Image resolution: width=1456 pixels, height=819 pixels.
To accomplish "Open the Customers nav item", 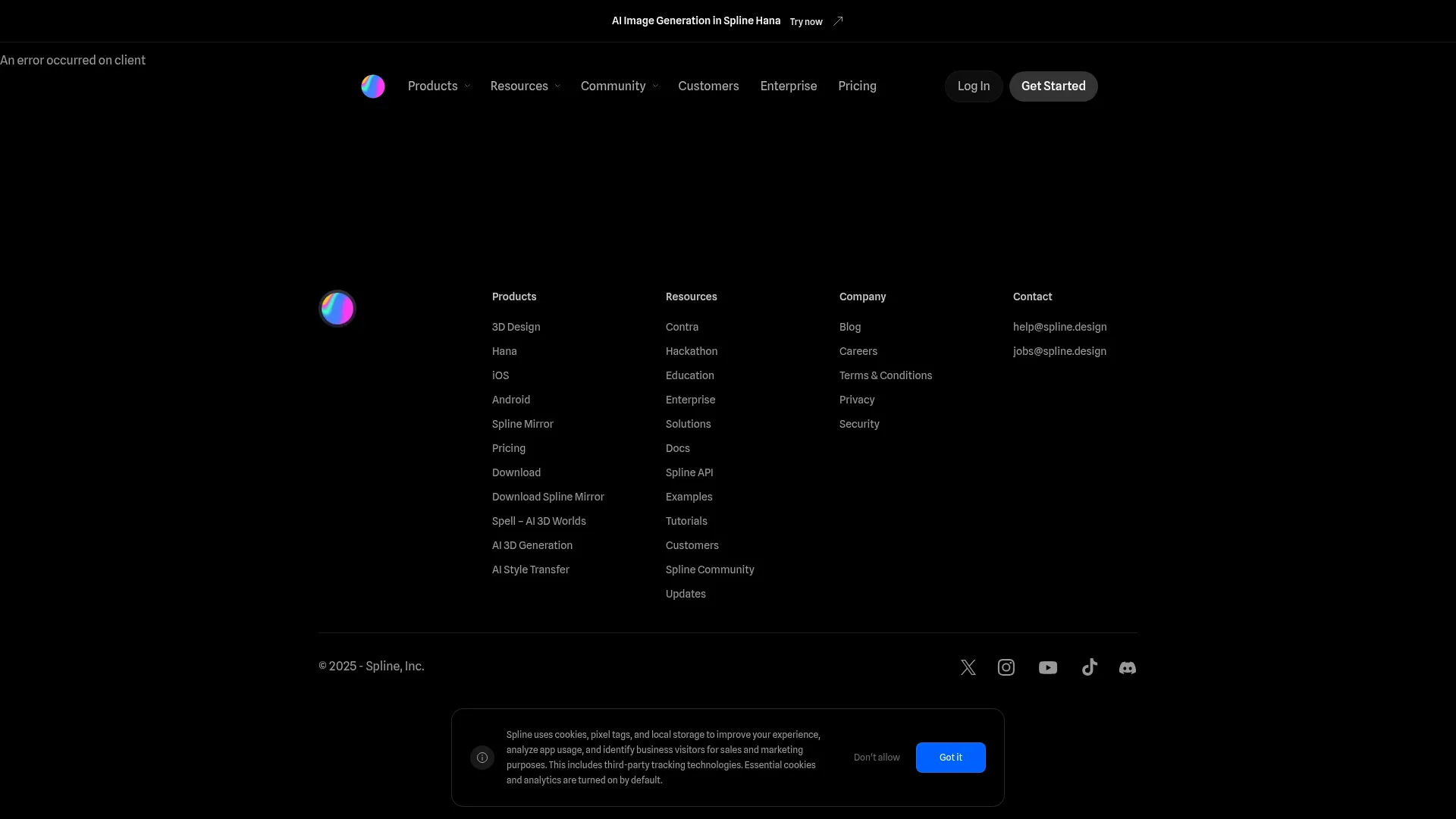I will (708, 86).
